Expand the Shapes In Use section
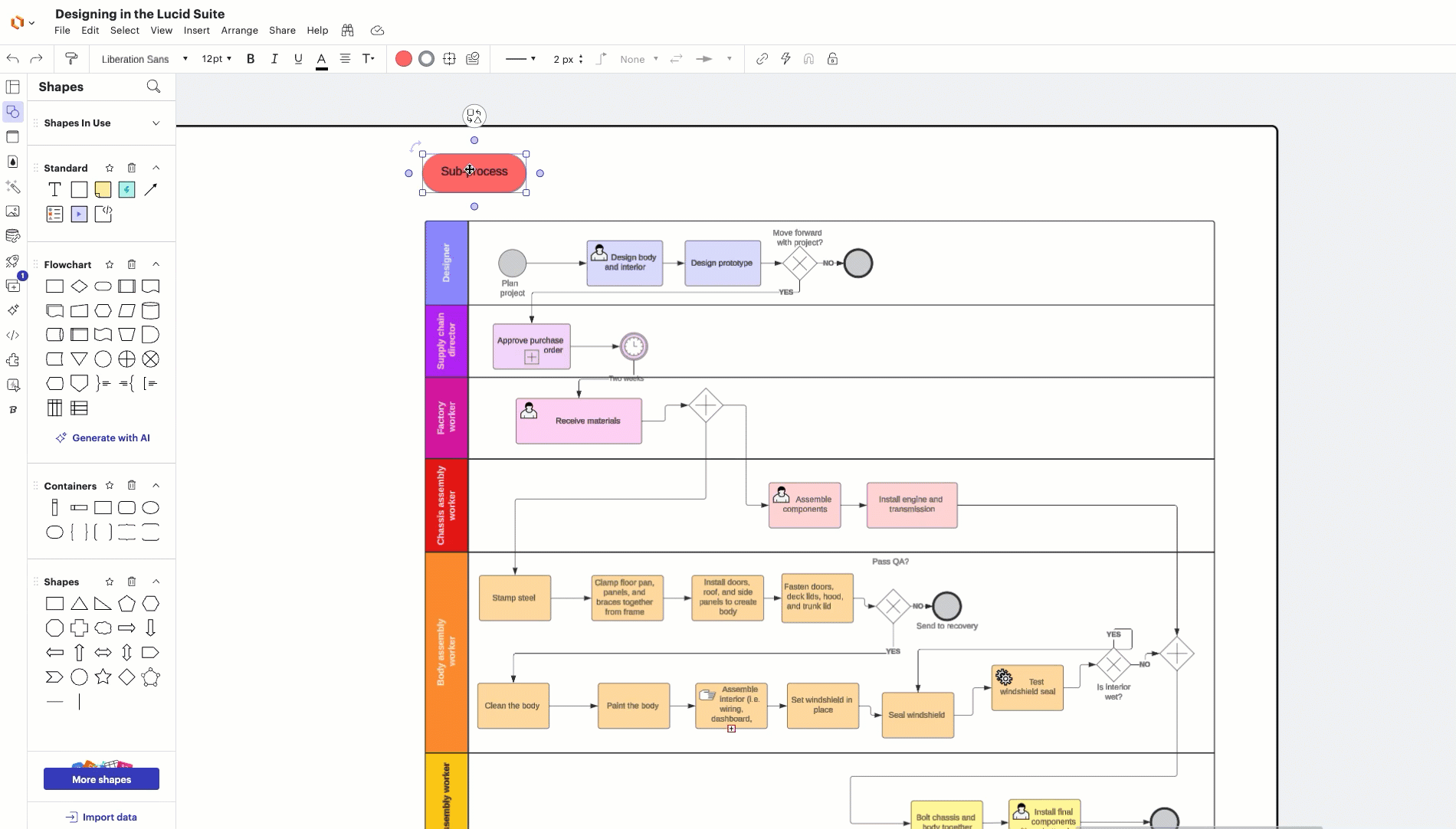The height and width of the screenshot is (829, 1456). point(156,123)
